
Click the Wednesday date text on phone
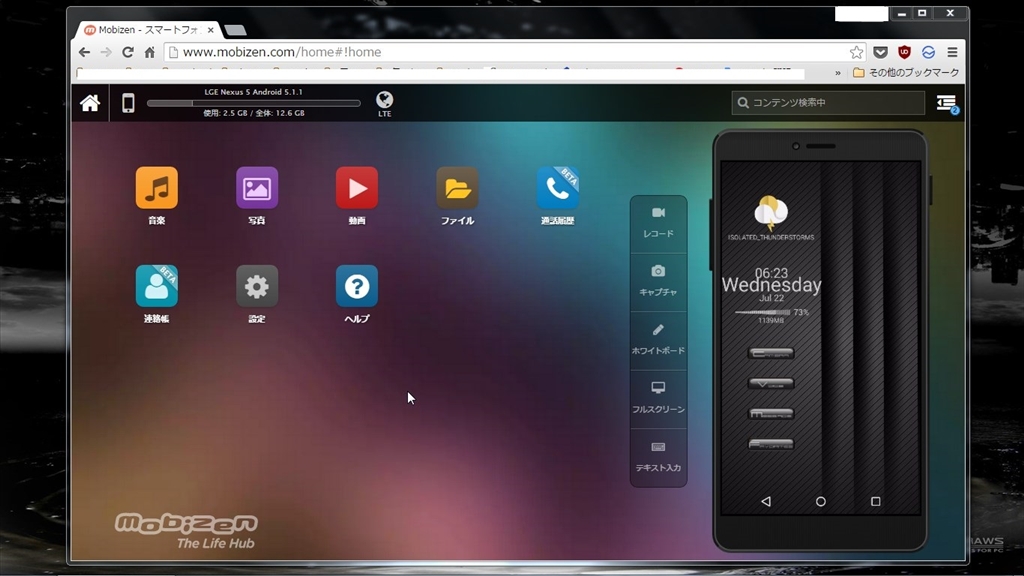pos(771,285)
